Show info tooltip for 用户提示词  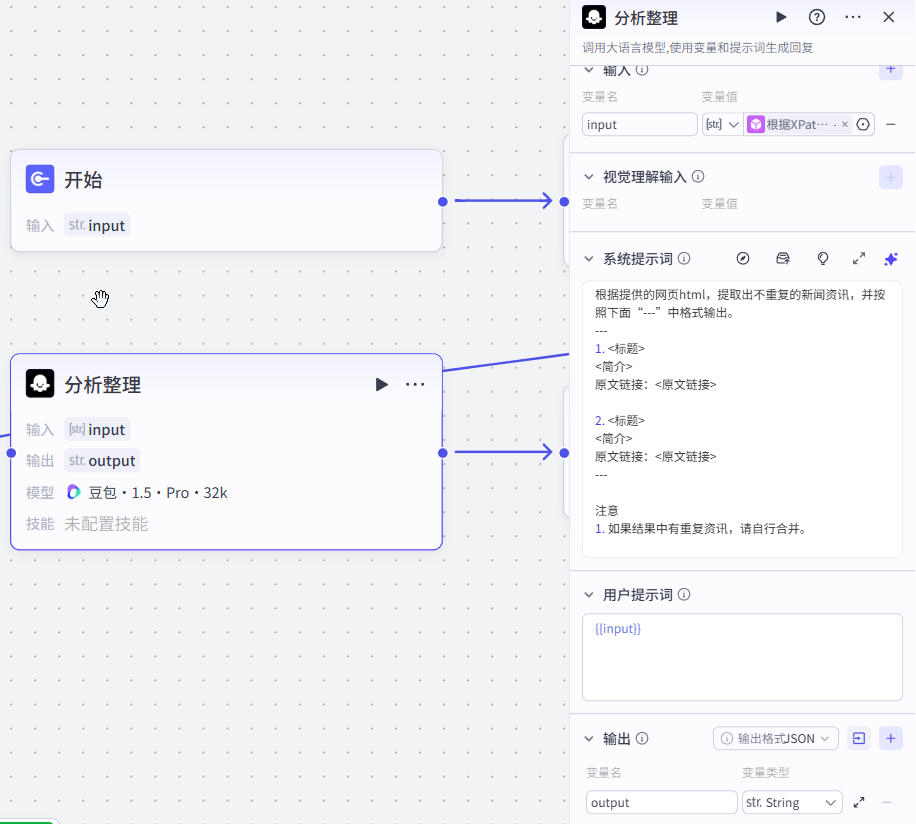tap(684, 594)
